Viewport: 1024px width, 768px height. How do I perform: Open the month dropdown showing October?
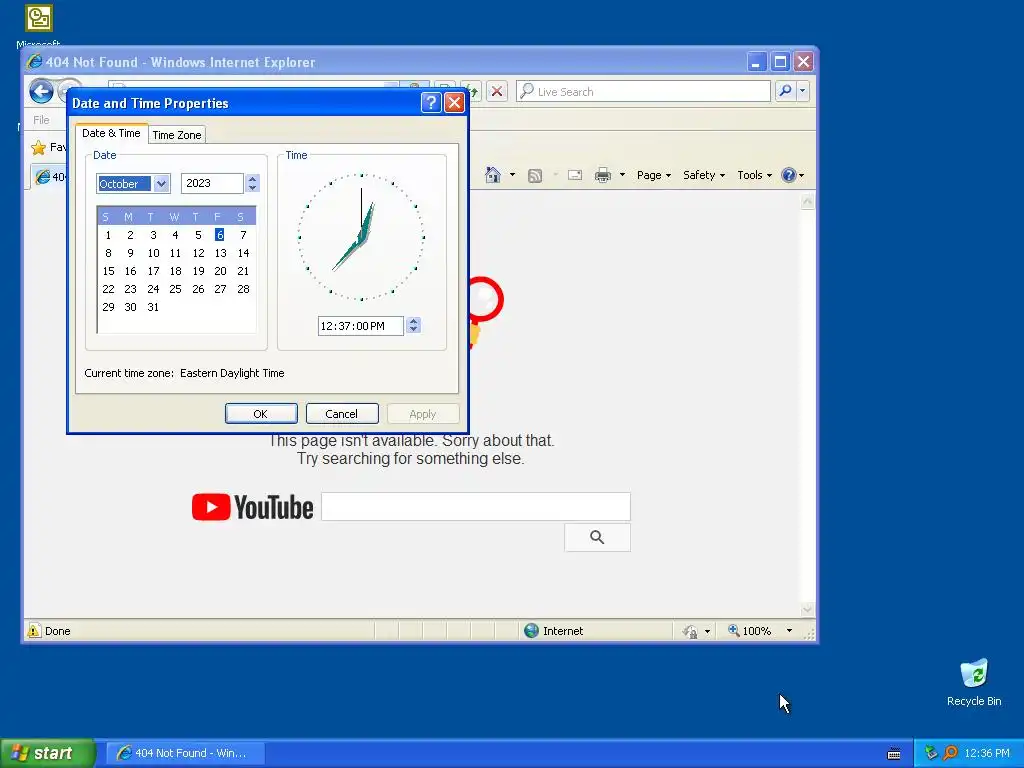(x=161, y=184)
